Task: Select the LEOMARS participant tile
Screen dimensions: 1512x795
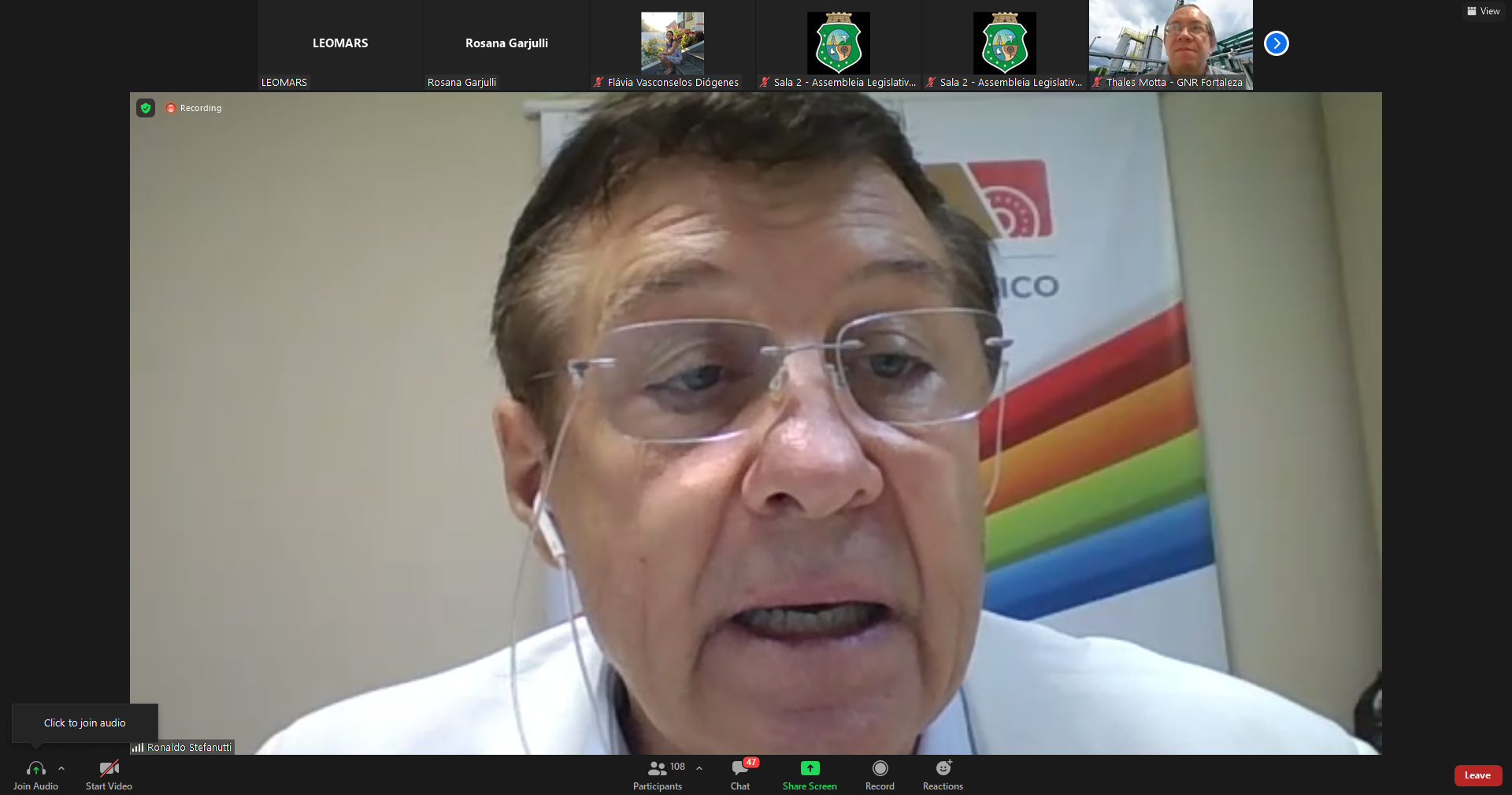Action: point(340,43)
